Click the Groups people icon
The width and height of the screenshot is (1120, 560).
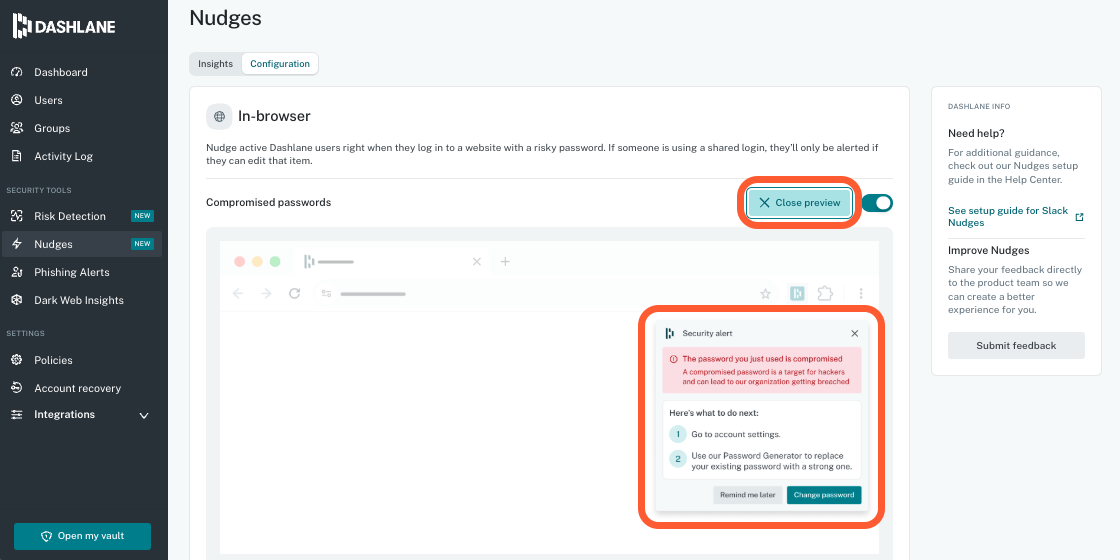16,128
